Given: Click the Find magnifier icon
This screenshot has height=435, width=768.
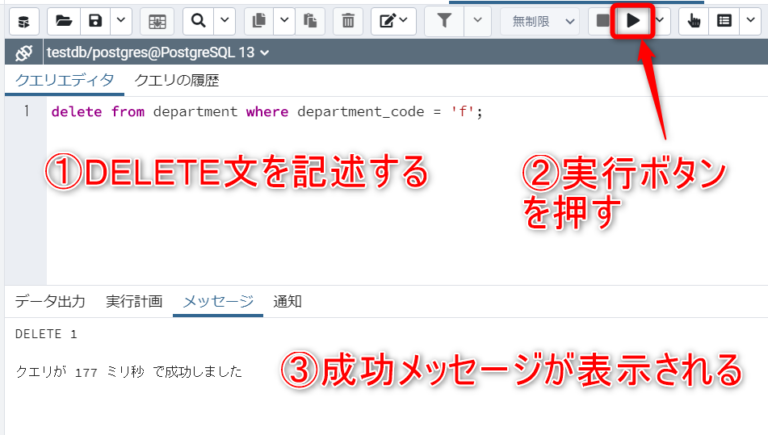Looking at the screenshot, I should (198, 20).
